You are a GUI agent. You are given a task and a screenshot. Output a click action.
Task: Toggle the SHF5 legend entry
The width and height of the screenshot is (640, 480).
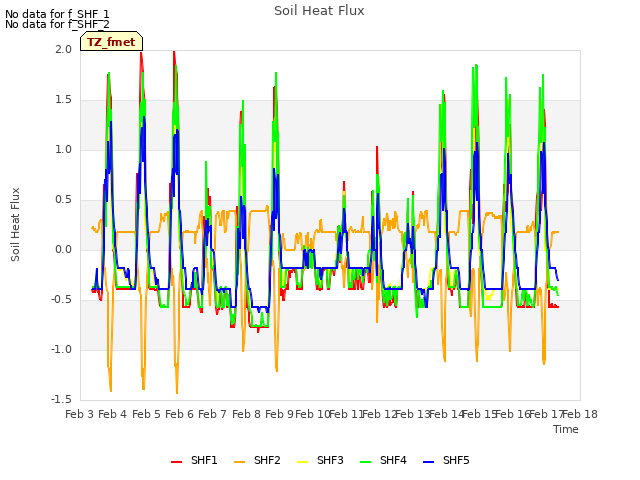tap(447, 460)
